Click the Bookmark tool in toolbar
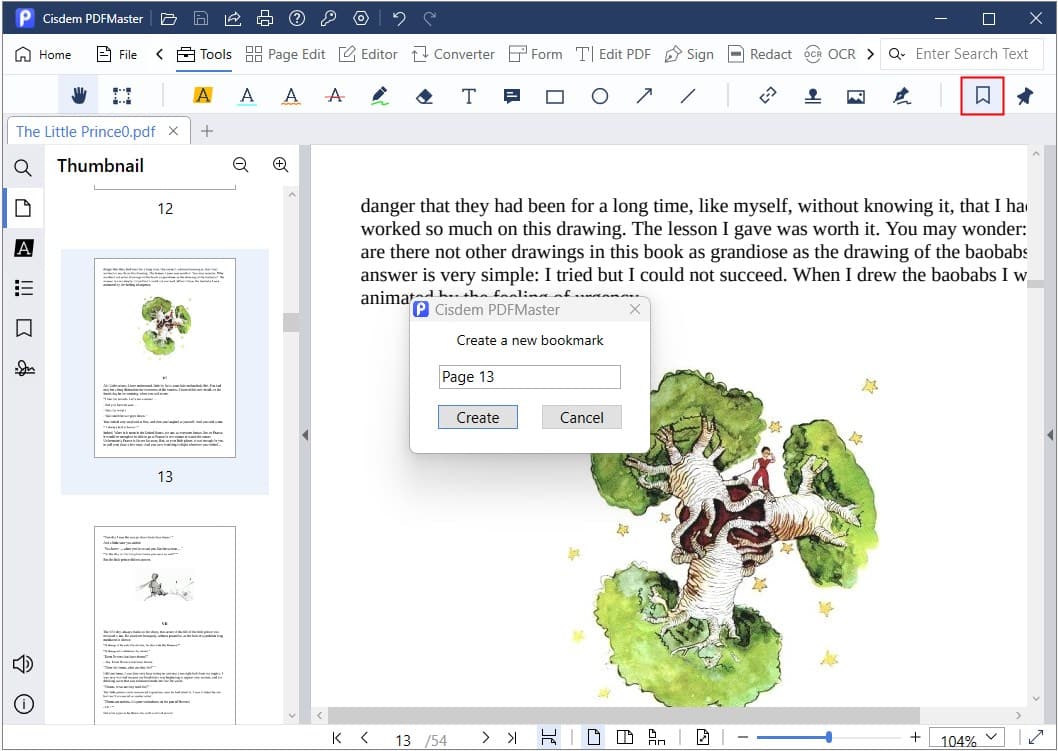Image resolution: width=1058 pixels, height=751 pixels. (982, 96)
